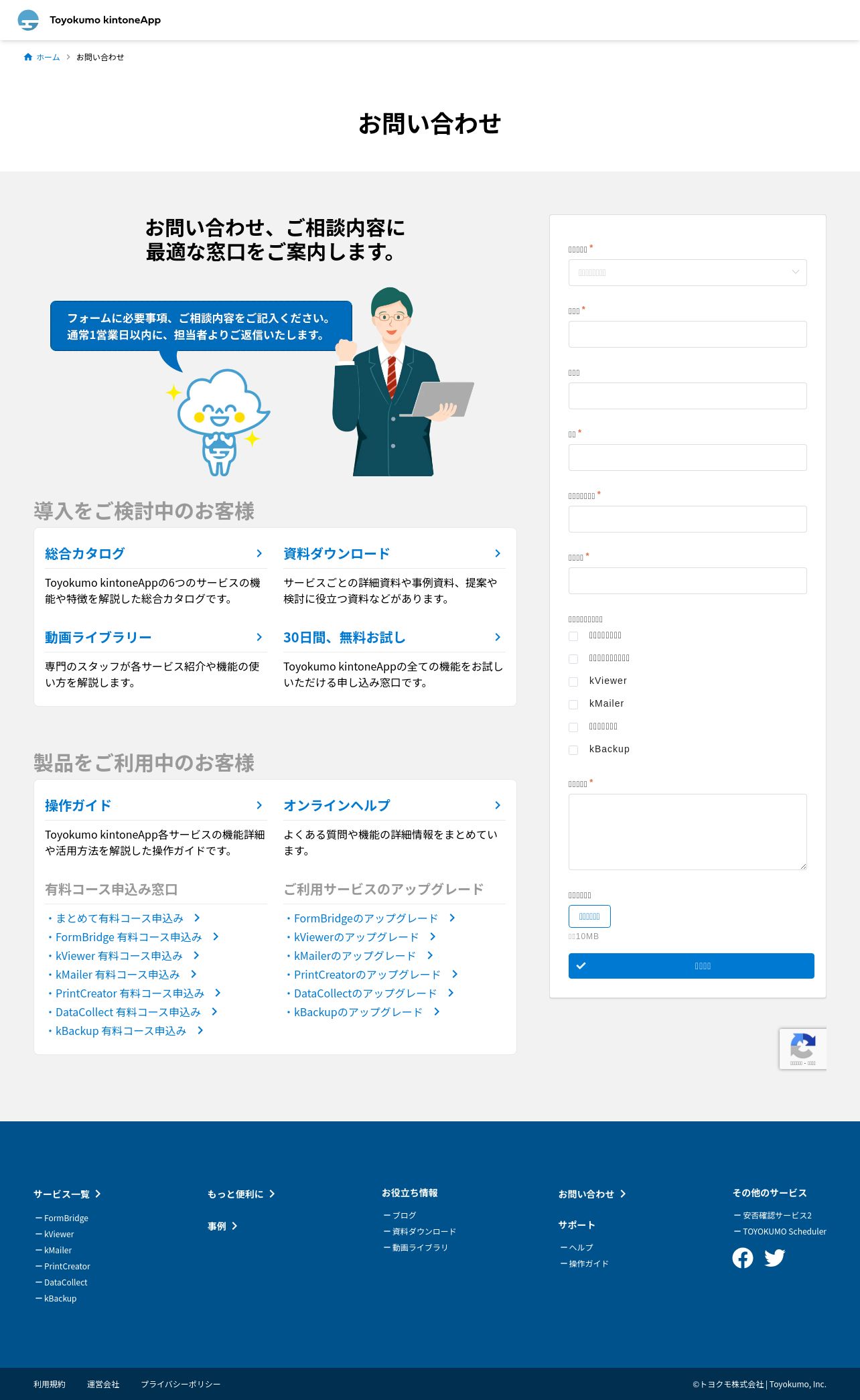The height and width of the screenshot is (1400, 860).
Task: Open the オンラインヘルプ link
Action: (x=336, y=805)
